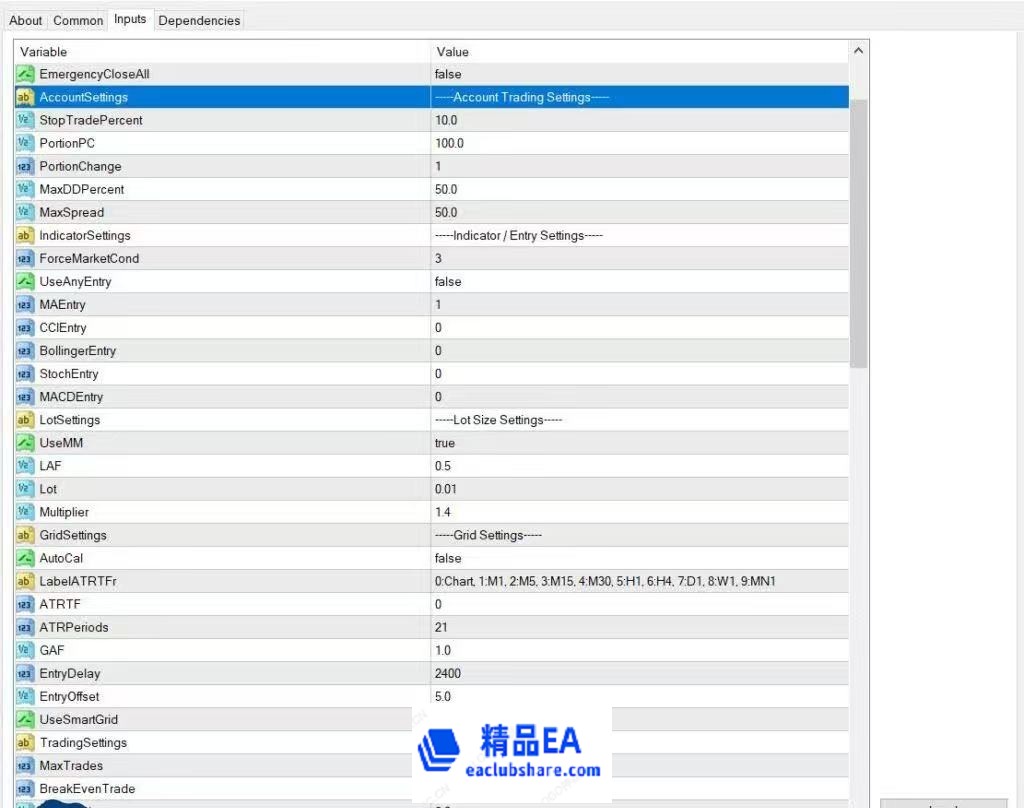Image resolution: width=1024 pixels, height=808 pixels.
Task: Open the About tab
Action: (26, 20)
